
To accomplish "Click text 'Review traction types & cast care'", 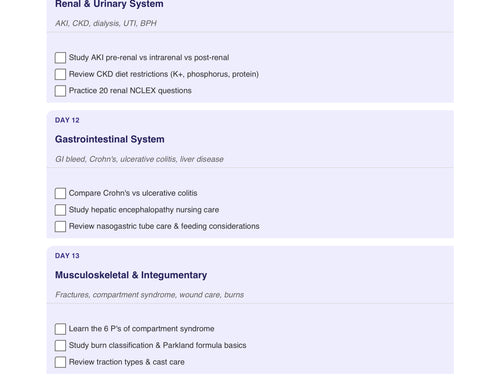I will click(127, 362).
